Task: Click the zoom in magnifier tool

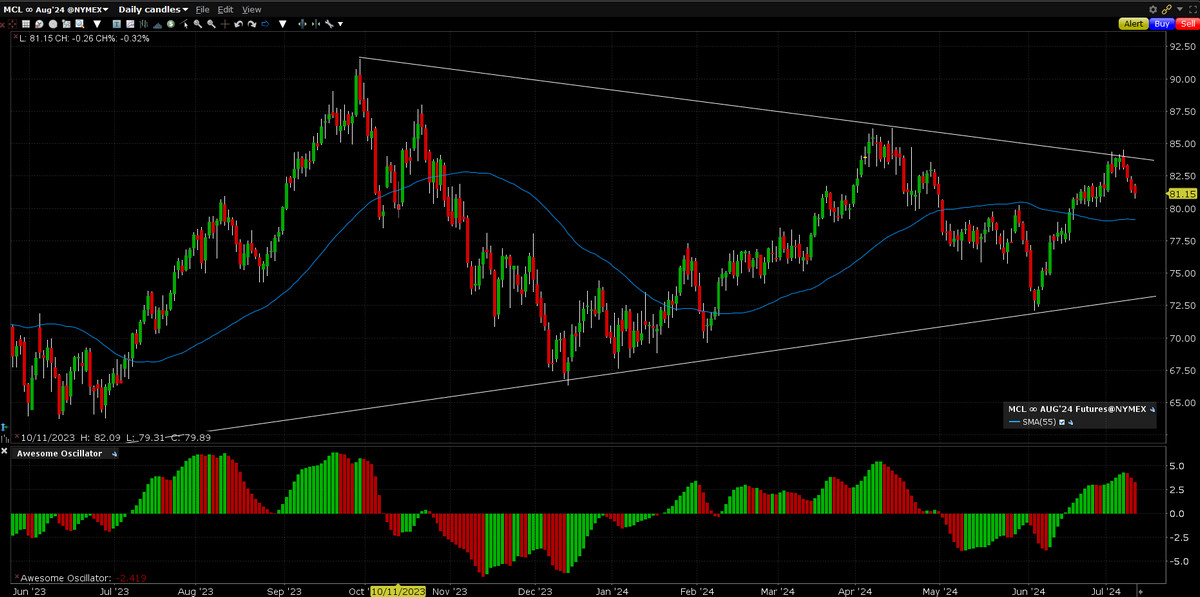Action: coord(197,23)
